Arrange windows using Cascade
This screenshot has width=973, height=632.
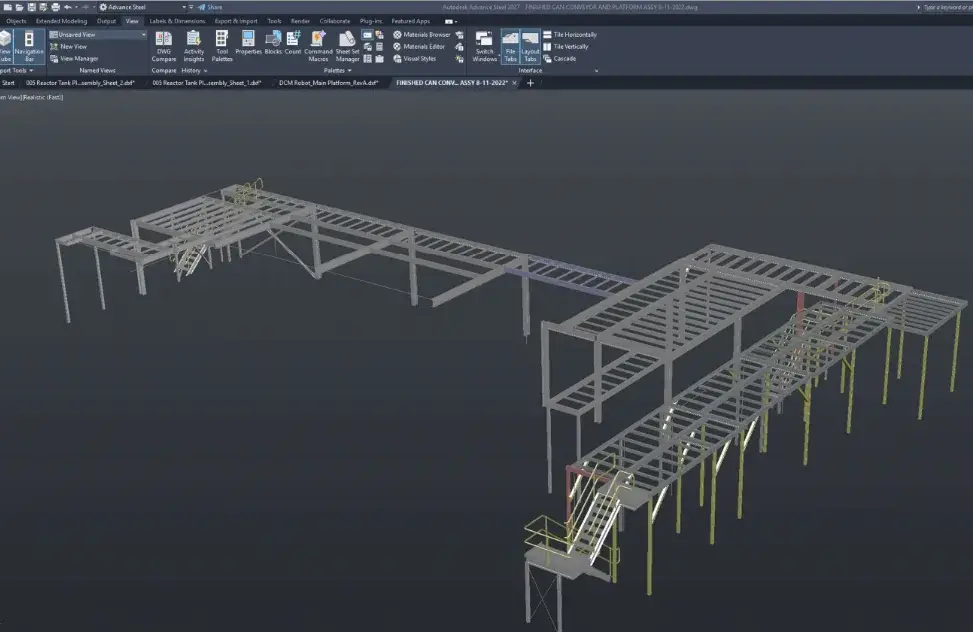point(560,58)
